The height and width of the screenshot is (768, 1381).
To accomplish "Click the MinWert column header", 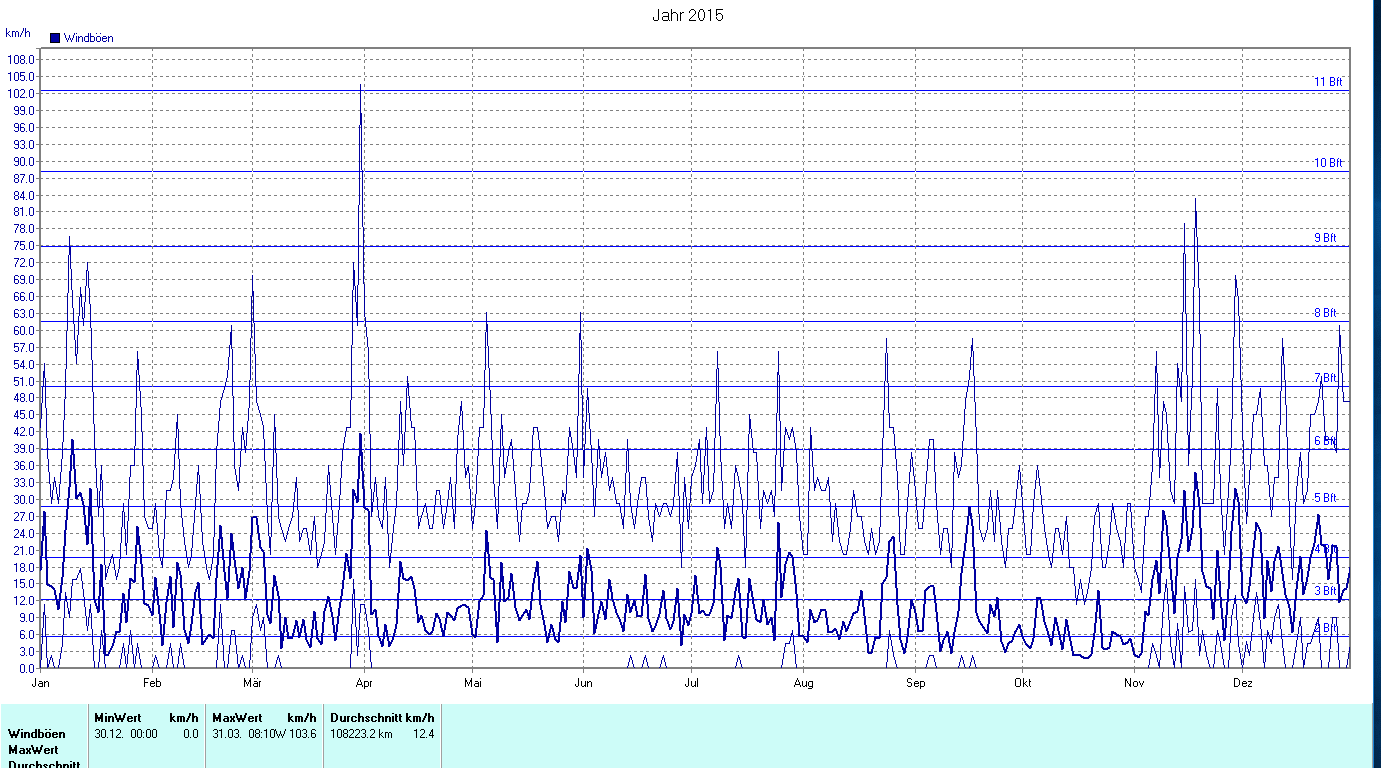I will (x=118, y=718).
